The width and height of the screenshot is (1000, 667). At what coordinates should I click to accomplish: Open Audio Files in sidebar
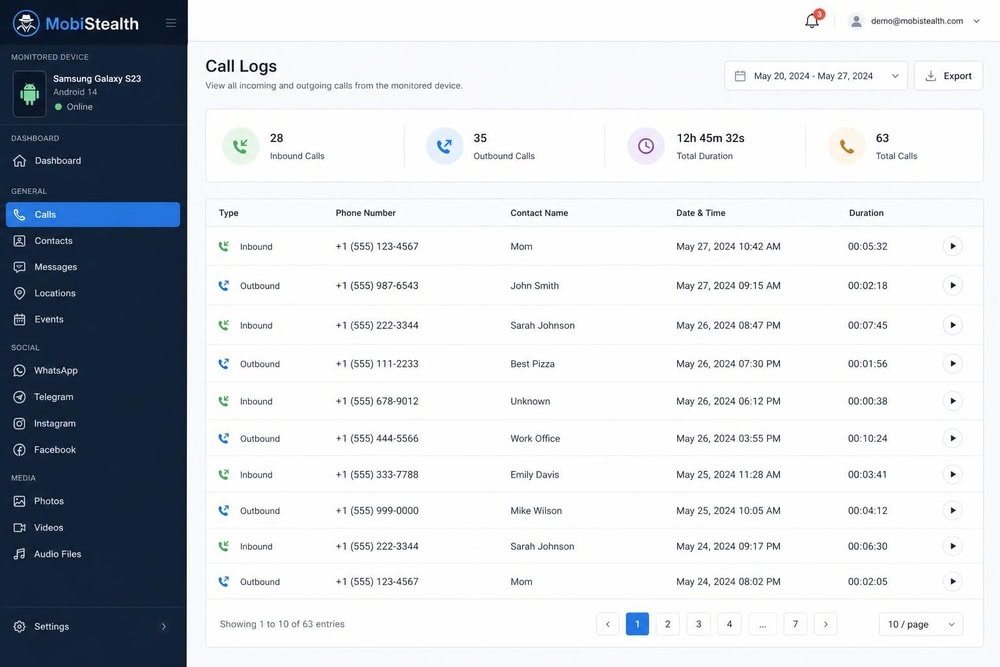[x=93, y=554]
